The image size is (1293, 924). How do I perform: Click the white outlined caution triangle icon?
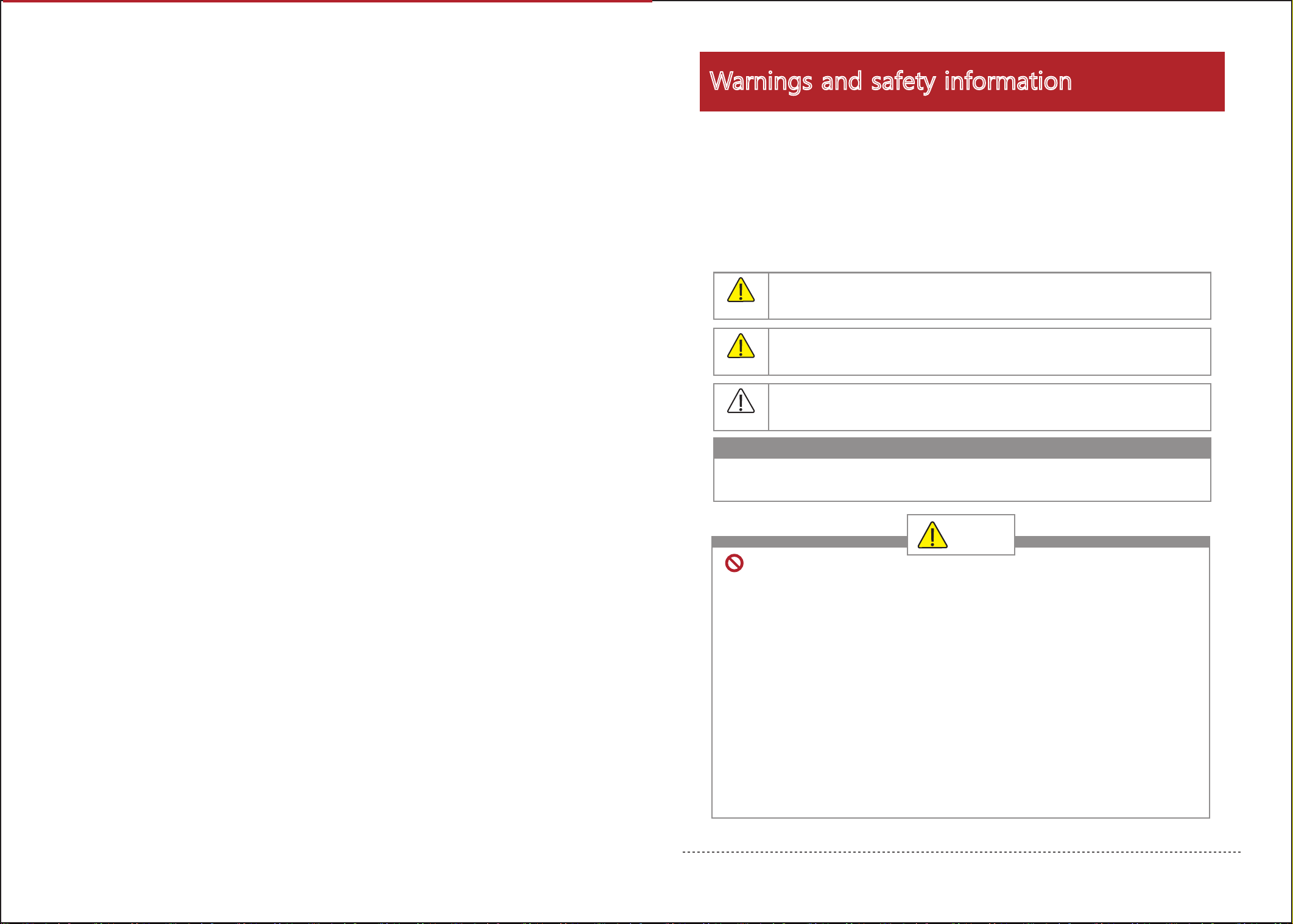[x=741, y=401]
